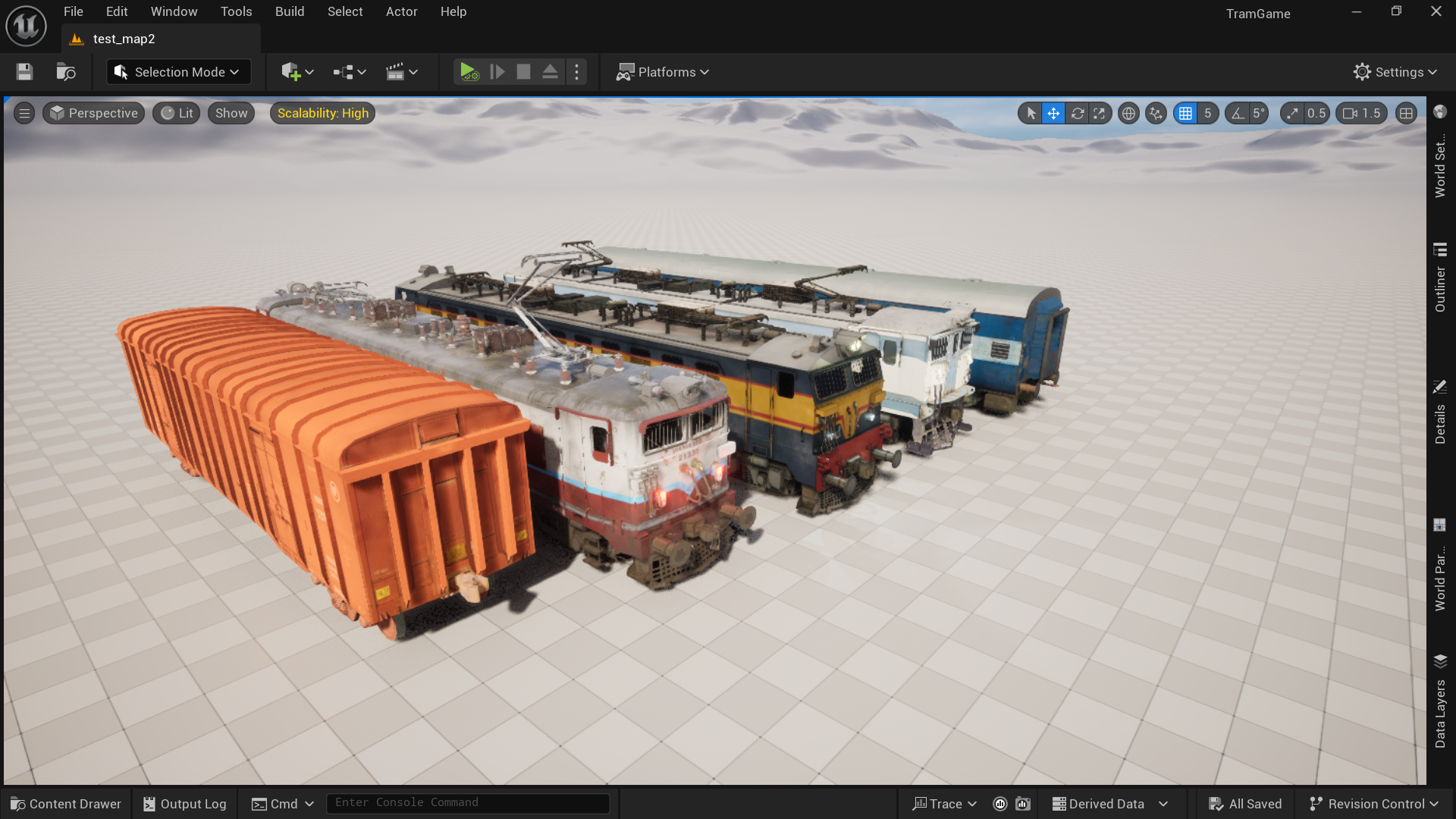Click the Browse content icon in the toolbar

pyautogui.click(x=66, y=72)
